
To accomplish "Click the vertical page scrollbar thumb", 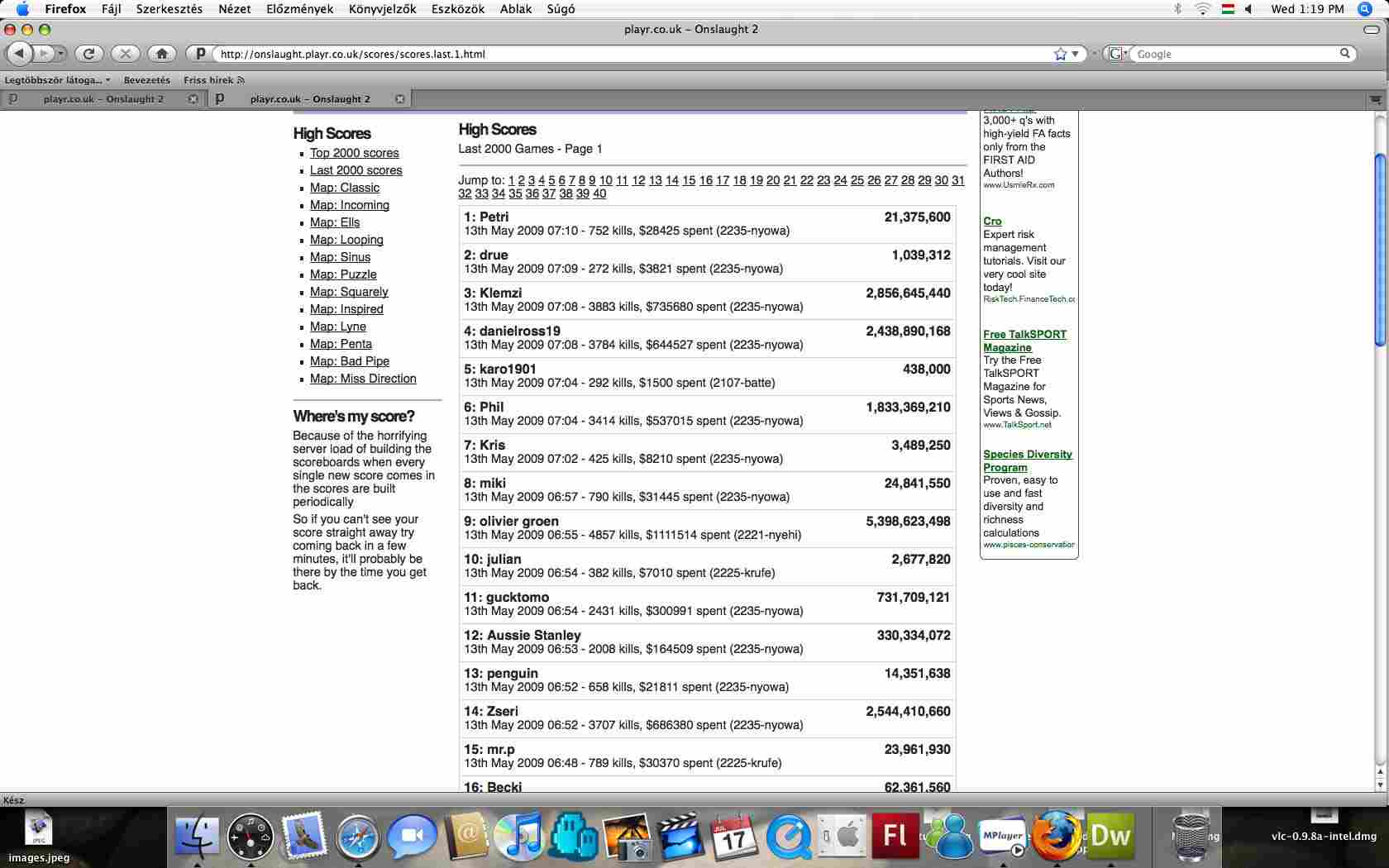I will click(x=1379, y=248).
